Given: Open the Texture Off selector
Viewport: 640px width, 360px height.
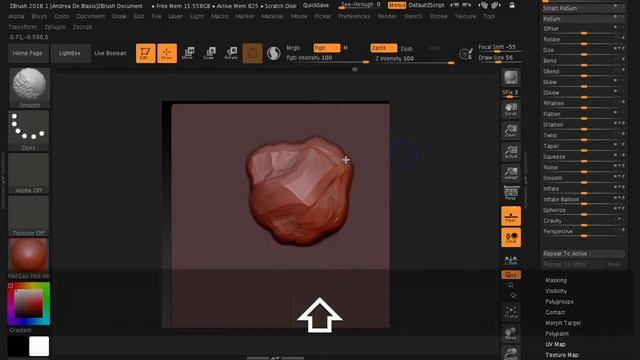Looking at the screenshot, I should 29,216.
